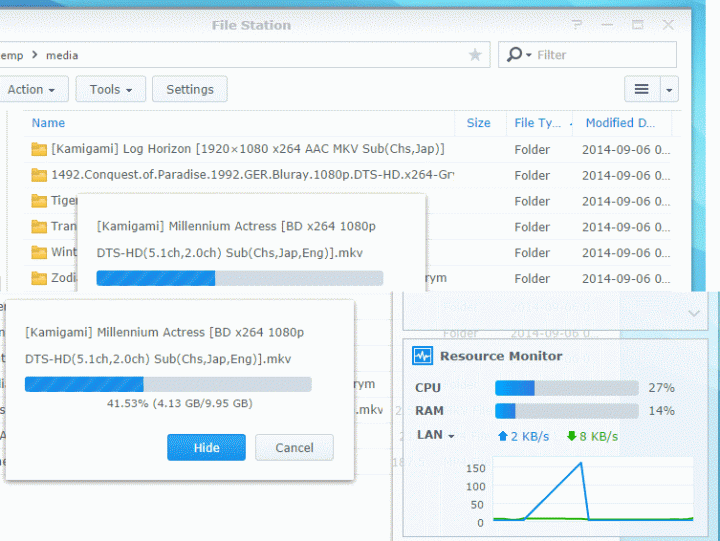Expand the LAN interface selector
This screenshot has height=541, width=720.
[x=436, y=436]
